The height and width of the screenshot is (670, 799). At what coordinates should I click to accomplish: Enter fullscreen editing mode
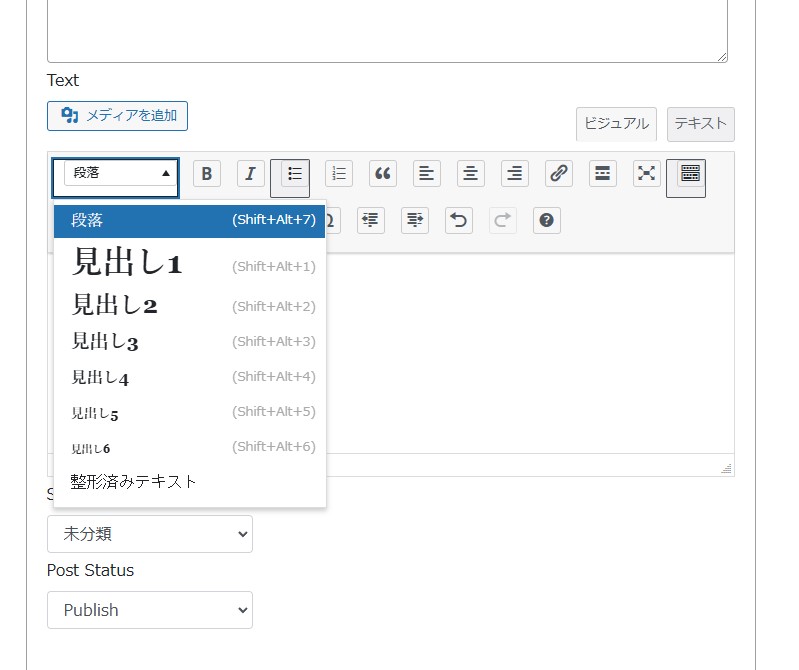pyautogui.click(x=647, y=174)
